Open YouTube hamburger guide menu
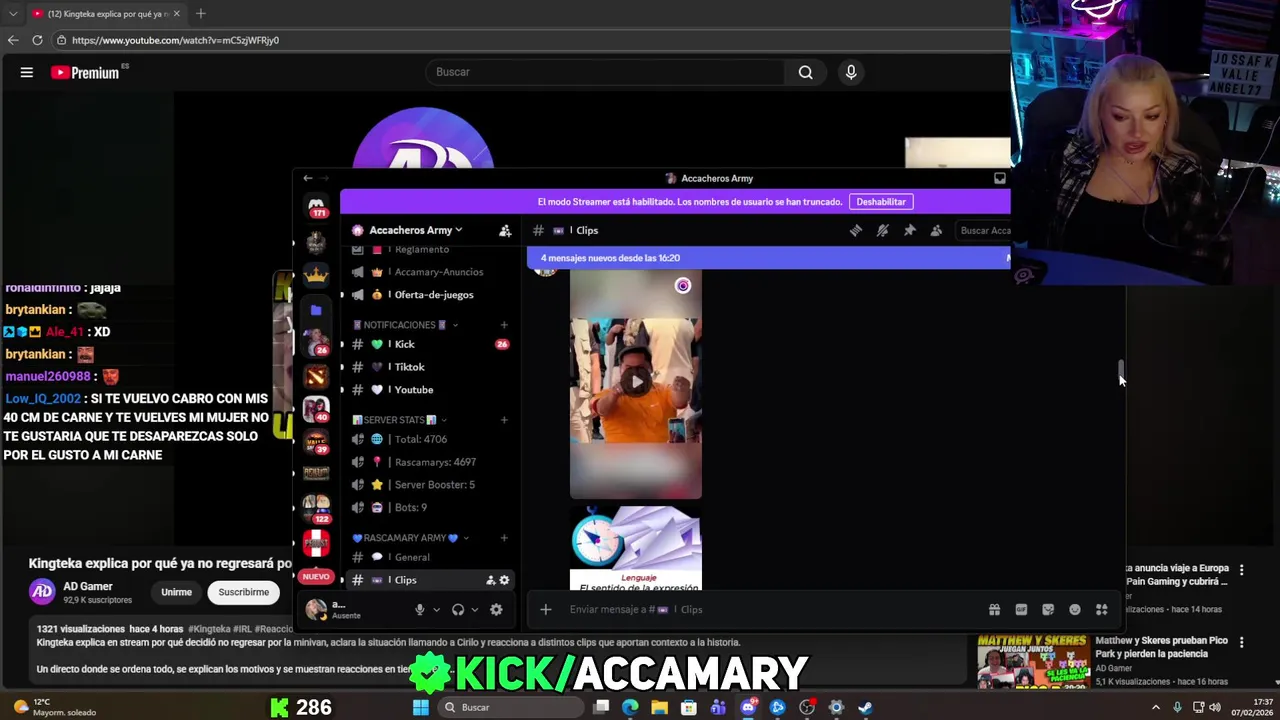Image resolution: width=1280 pixels, height=720 pixels. 27,72
